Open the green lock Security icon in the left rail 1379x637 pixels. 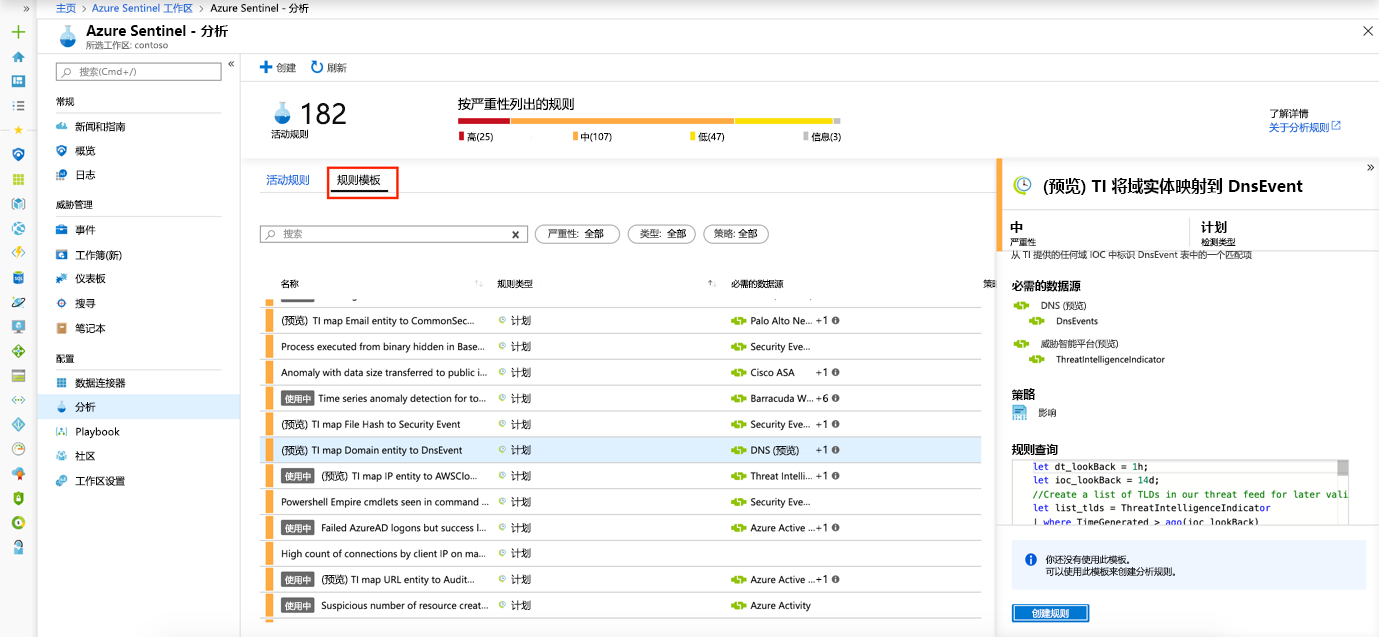tap(18, 497)
